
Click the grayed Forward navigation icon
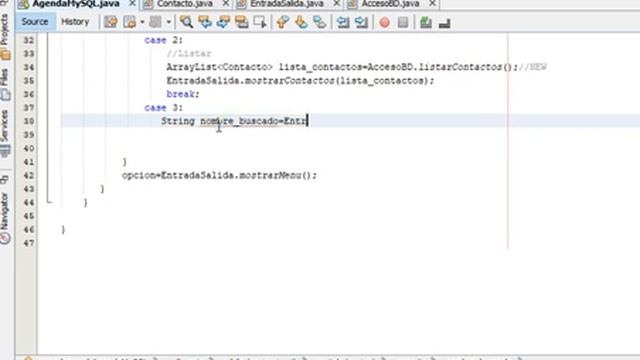(x=155, y=22)
